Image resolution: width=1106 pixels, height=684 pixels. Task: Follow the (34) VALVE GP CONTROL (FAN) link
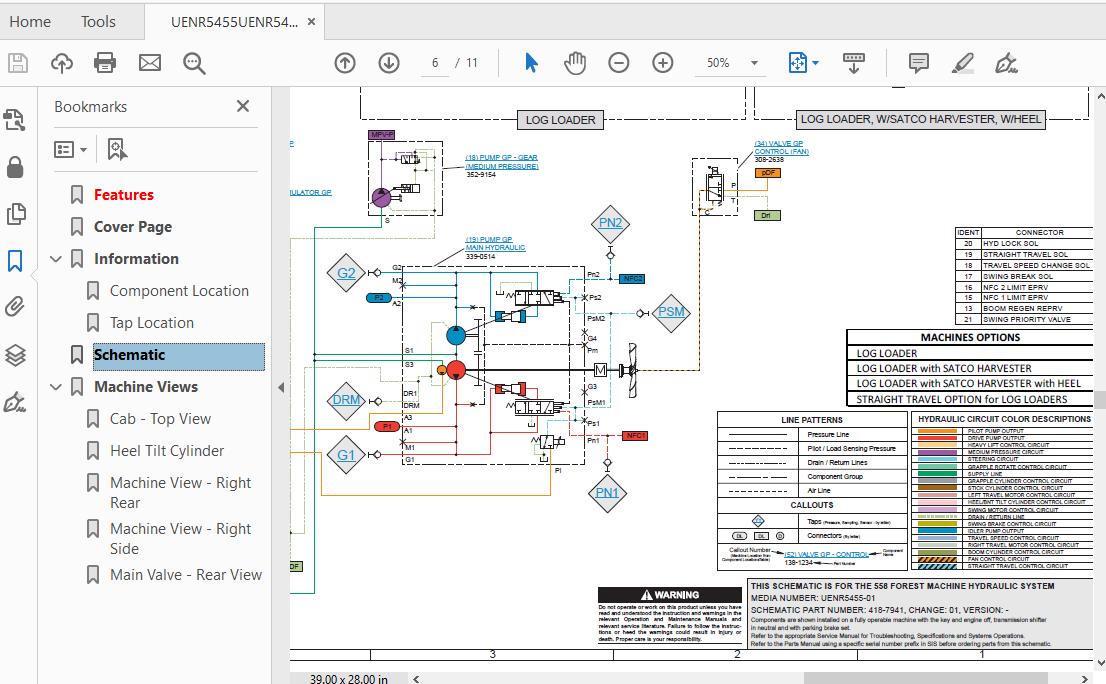tap(782, 147)
